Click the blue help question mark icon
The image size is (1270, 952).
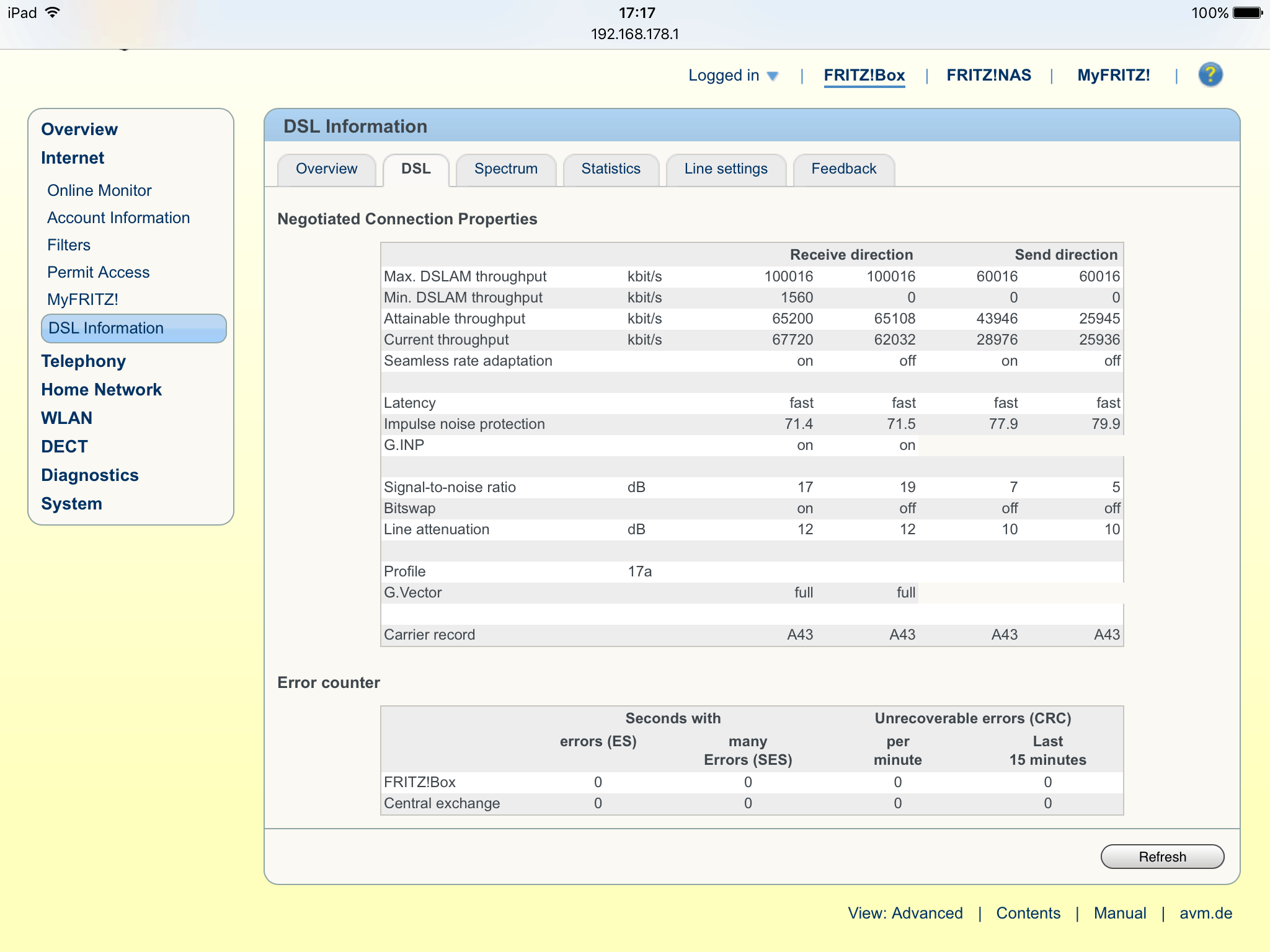[x=1210, y=75]
